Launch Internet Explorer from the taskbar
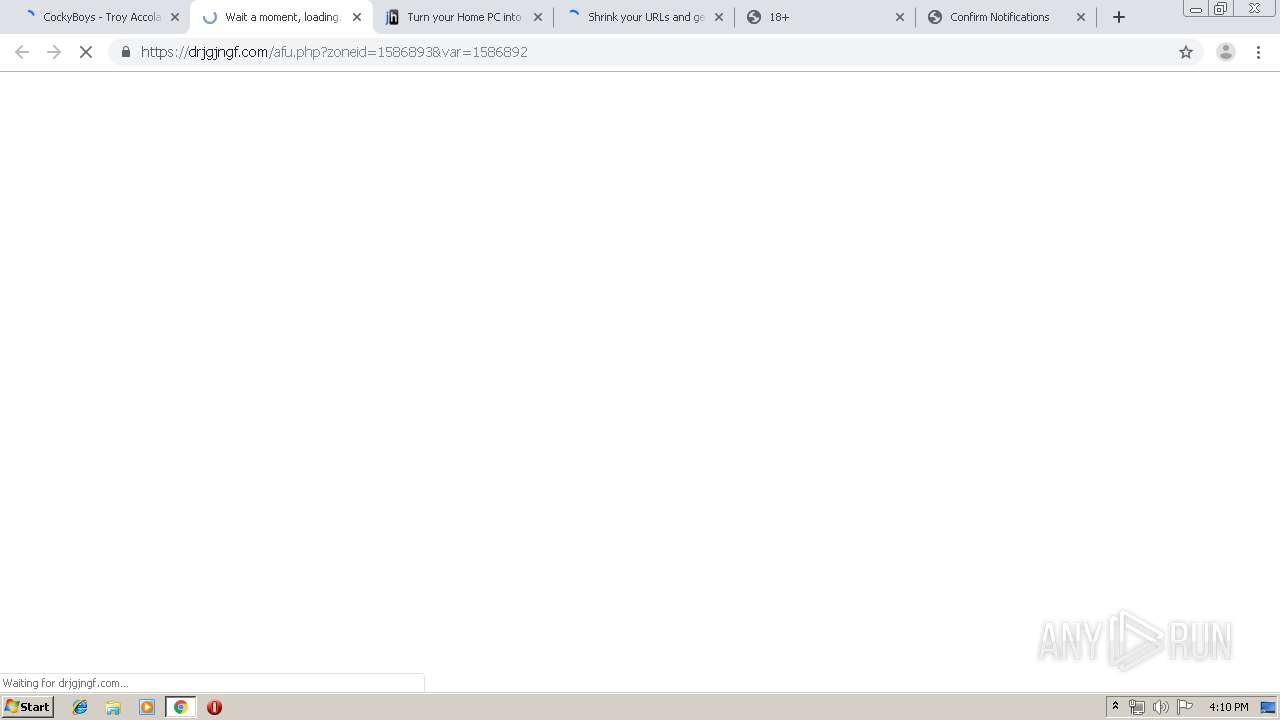 [x=80, y=707]
